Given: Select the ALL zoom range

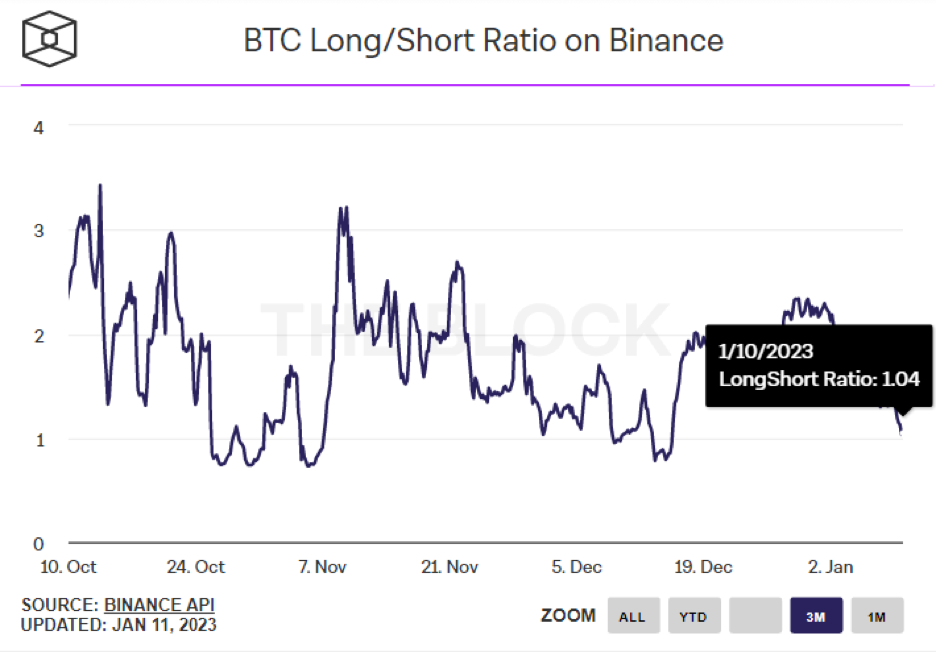Looking at the screenshot, I should point(632,616).
